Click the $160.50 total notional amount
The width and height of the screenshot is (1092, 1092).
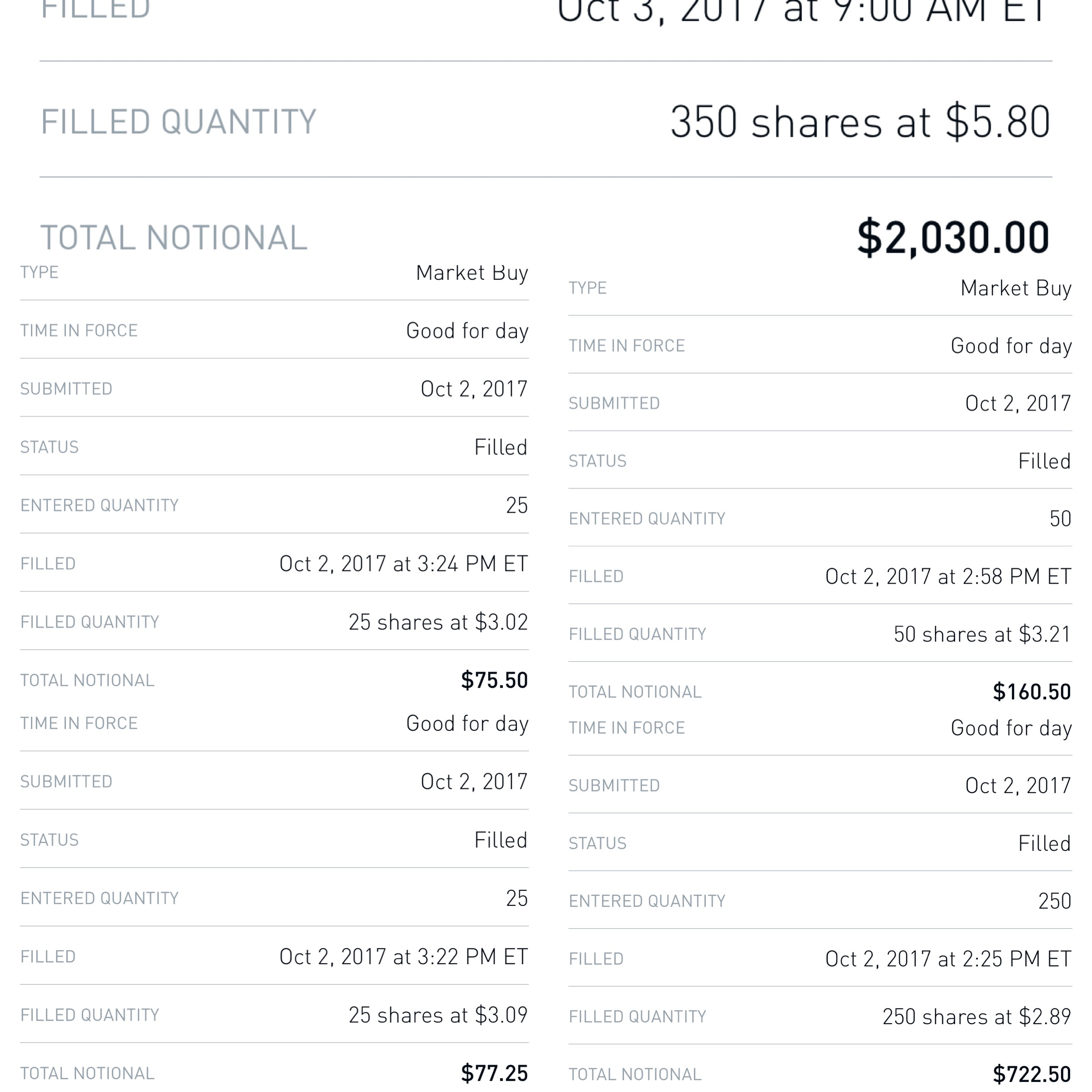1031,692
